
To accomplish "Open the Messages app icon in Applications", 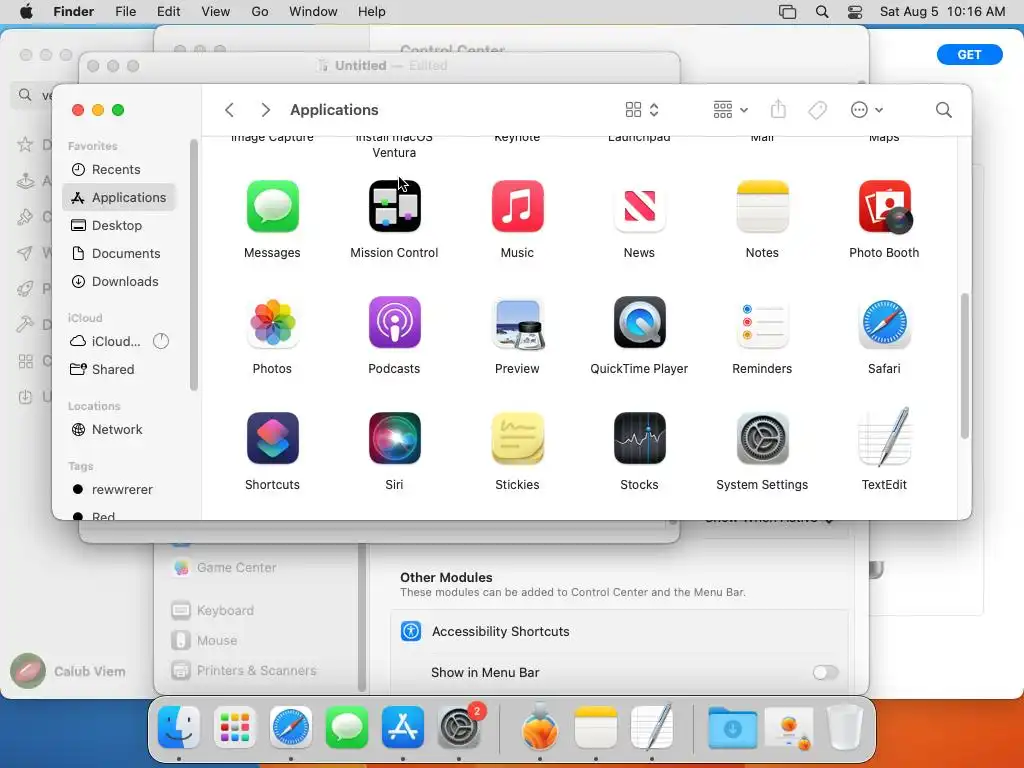I will (272, 206).
